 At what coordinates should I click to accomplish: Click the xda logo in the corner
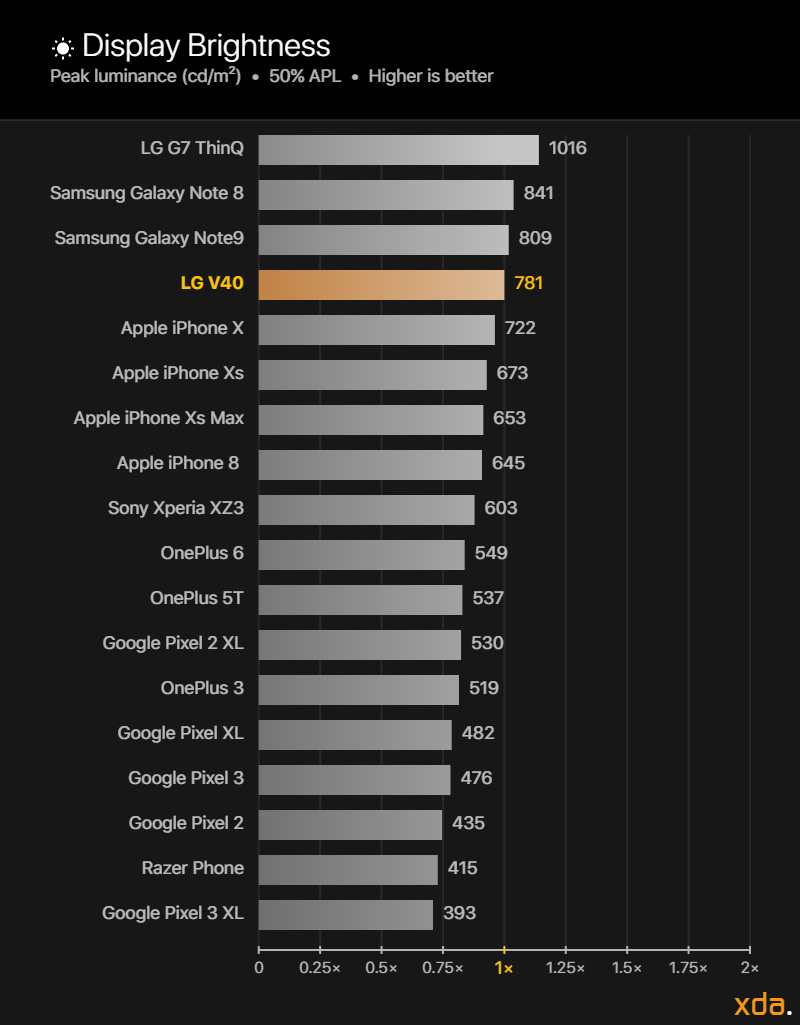tap(762, 1004)
